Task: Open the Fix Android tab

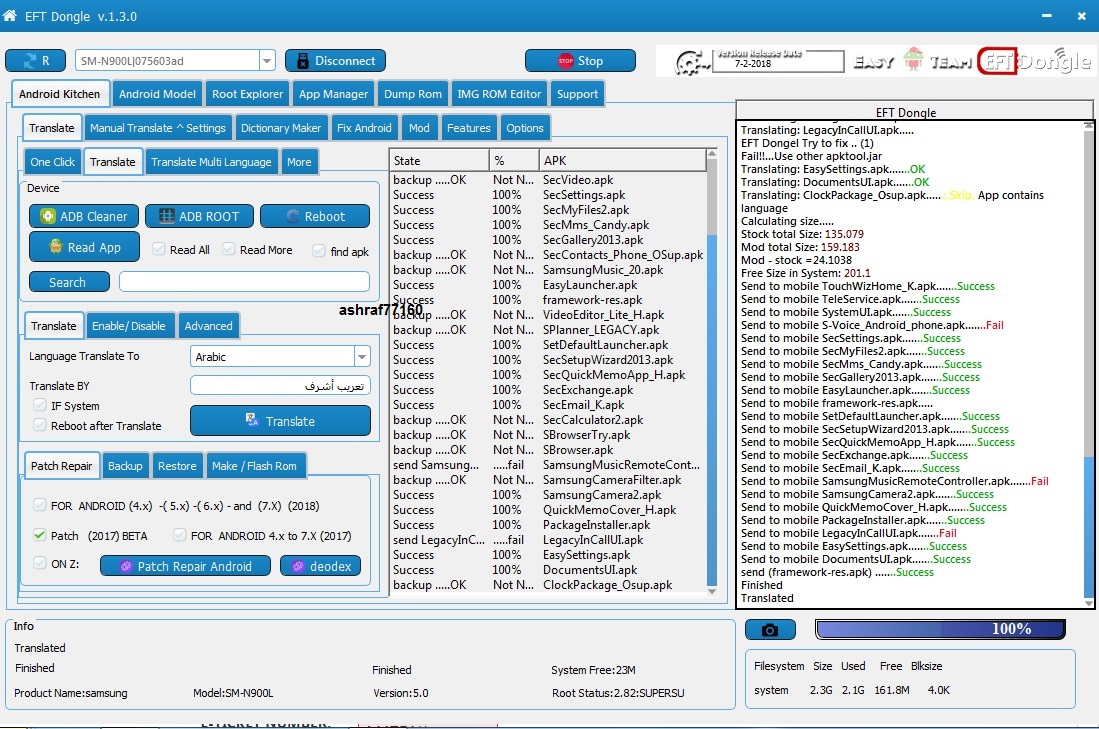Action: tap(364, 128)
